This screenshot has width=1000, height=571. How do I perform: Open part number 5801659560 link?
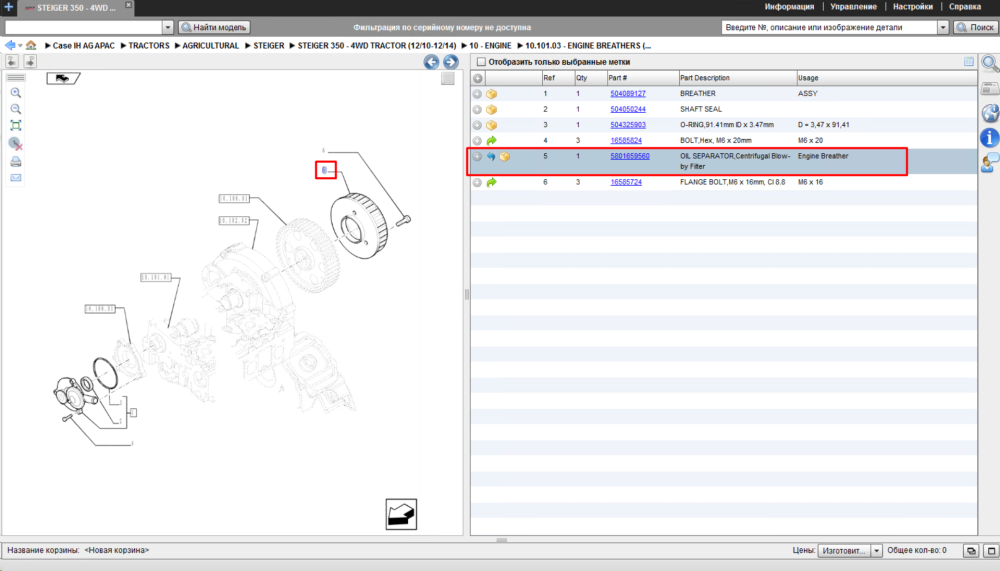(x=629, y=156)
